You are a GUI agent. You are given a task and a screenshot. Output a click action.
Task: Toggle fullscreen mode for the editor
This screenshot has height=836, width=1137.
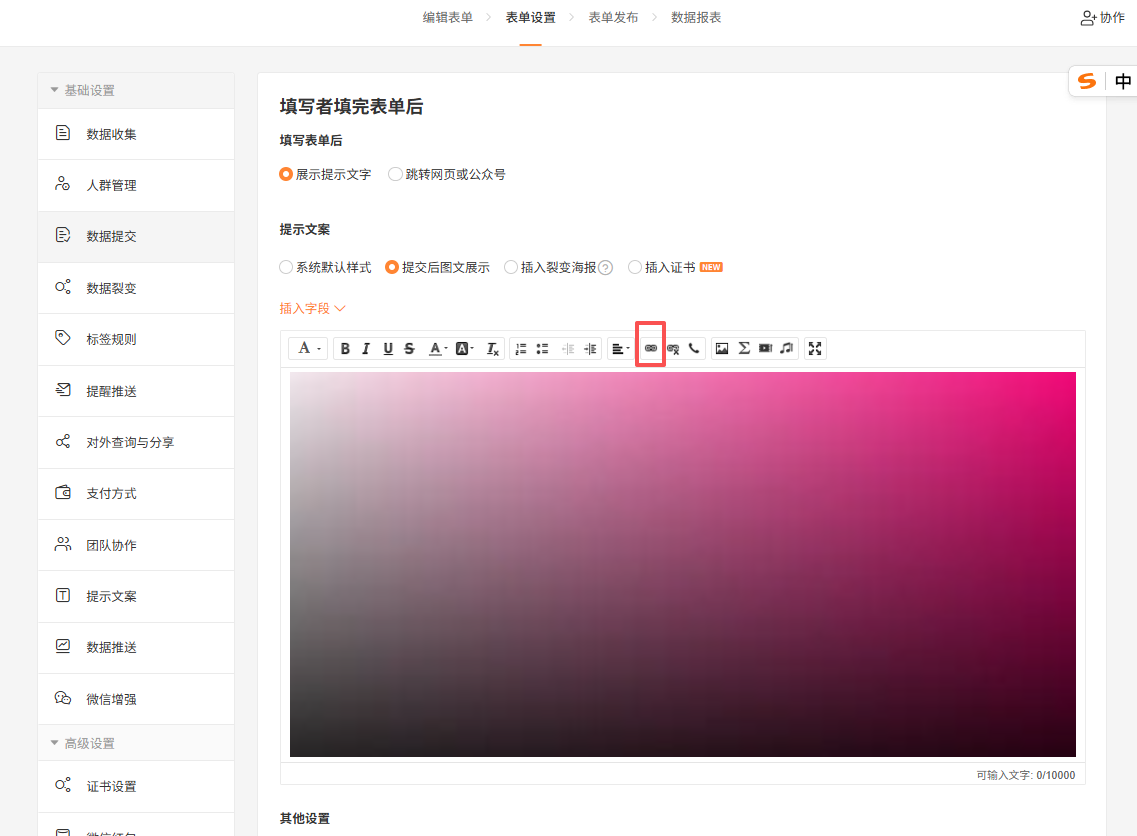click(x=815, y=349)
